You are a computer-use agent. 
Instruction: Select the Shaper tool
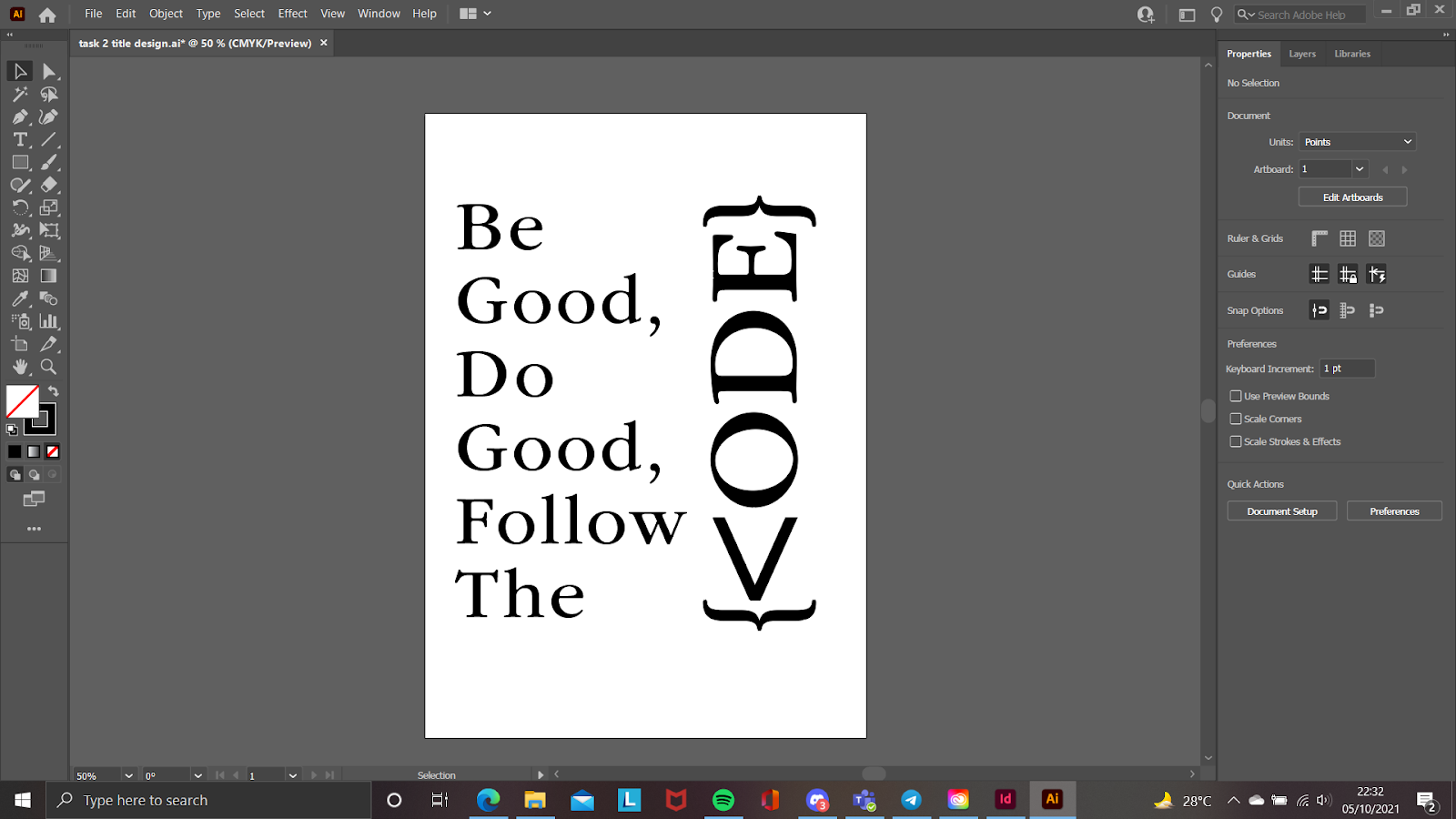[x=20, y=185]
